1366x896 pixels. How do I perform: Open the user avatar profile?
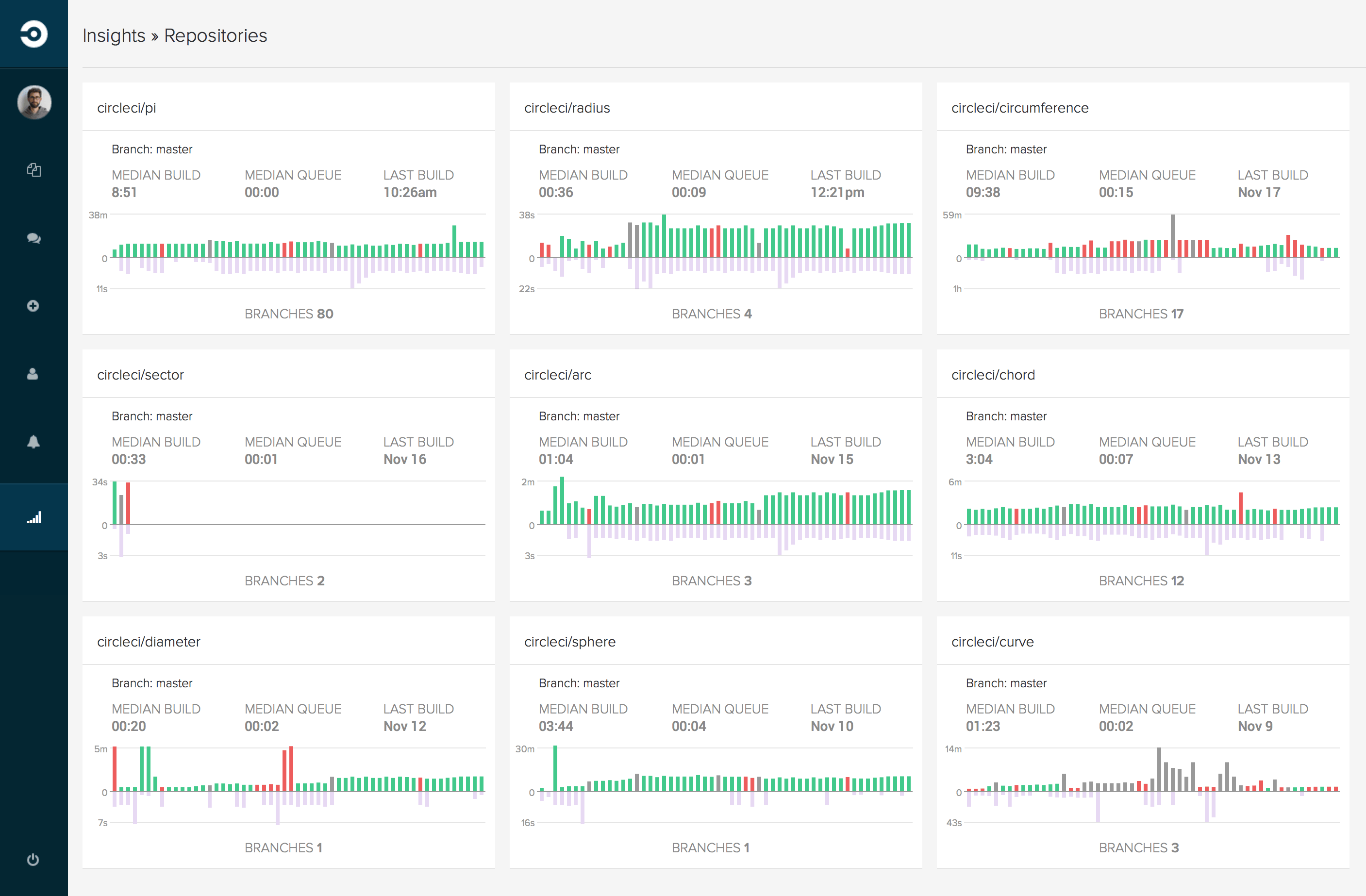pos(34,102)
